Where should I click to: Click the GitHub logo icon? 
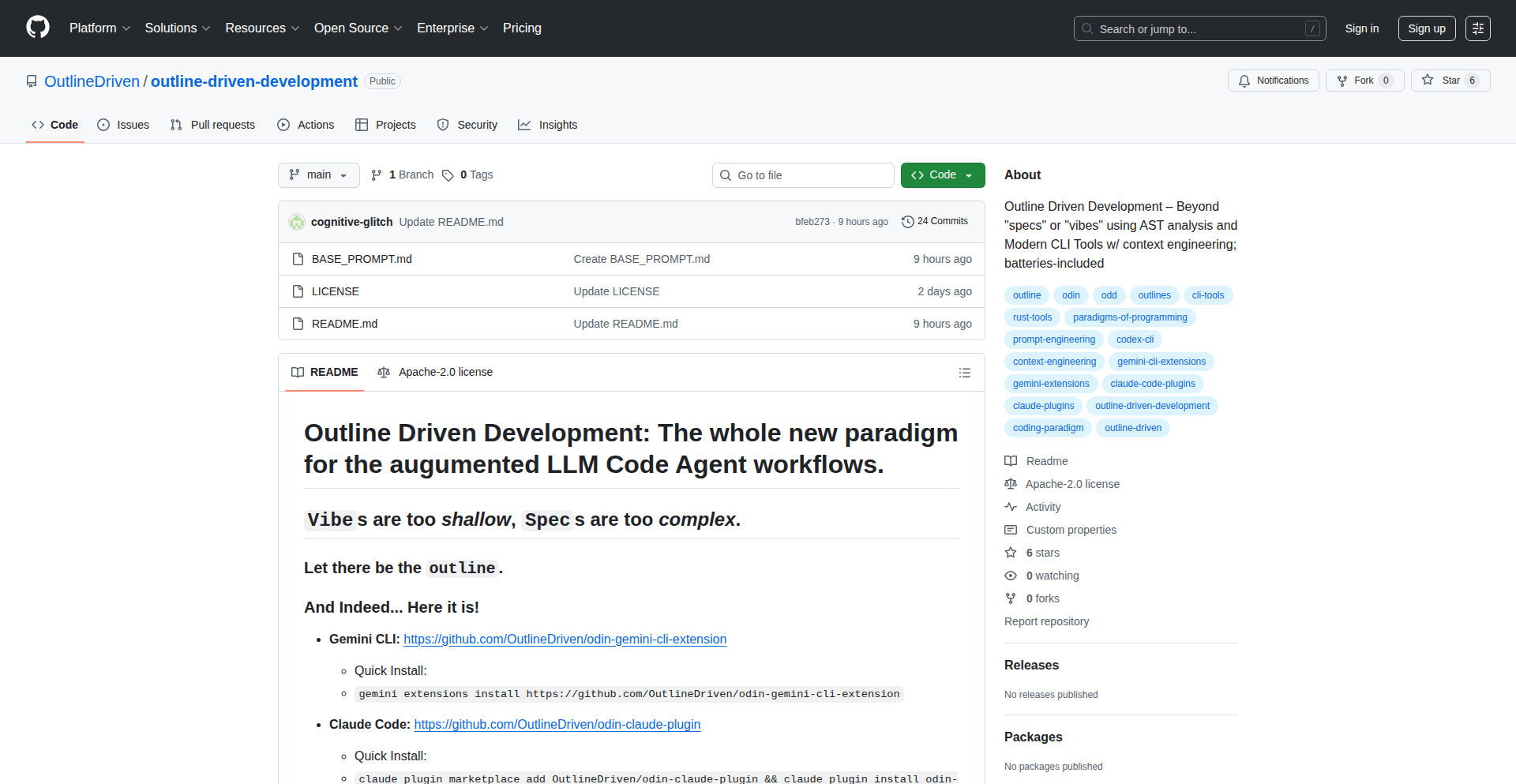38,28
